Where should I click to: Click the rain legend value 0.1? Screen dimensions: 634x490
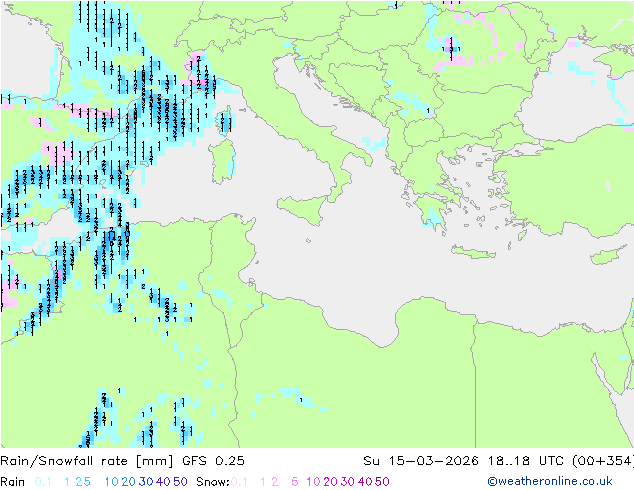[43, 482]
